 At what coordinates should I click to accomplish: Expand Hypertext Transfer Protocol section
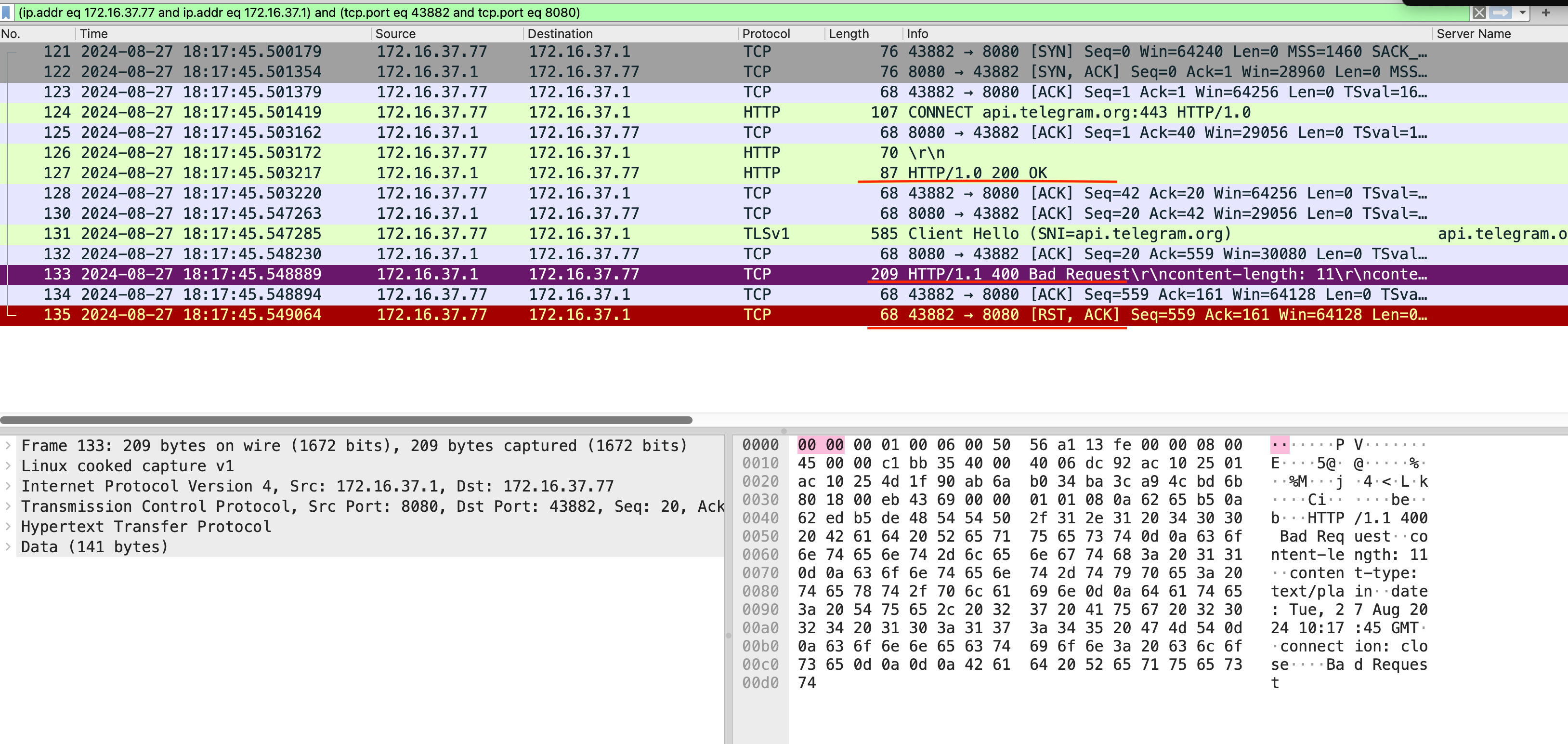(8, 526)
